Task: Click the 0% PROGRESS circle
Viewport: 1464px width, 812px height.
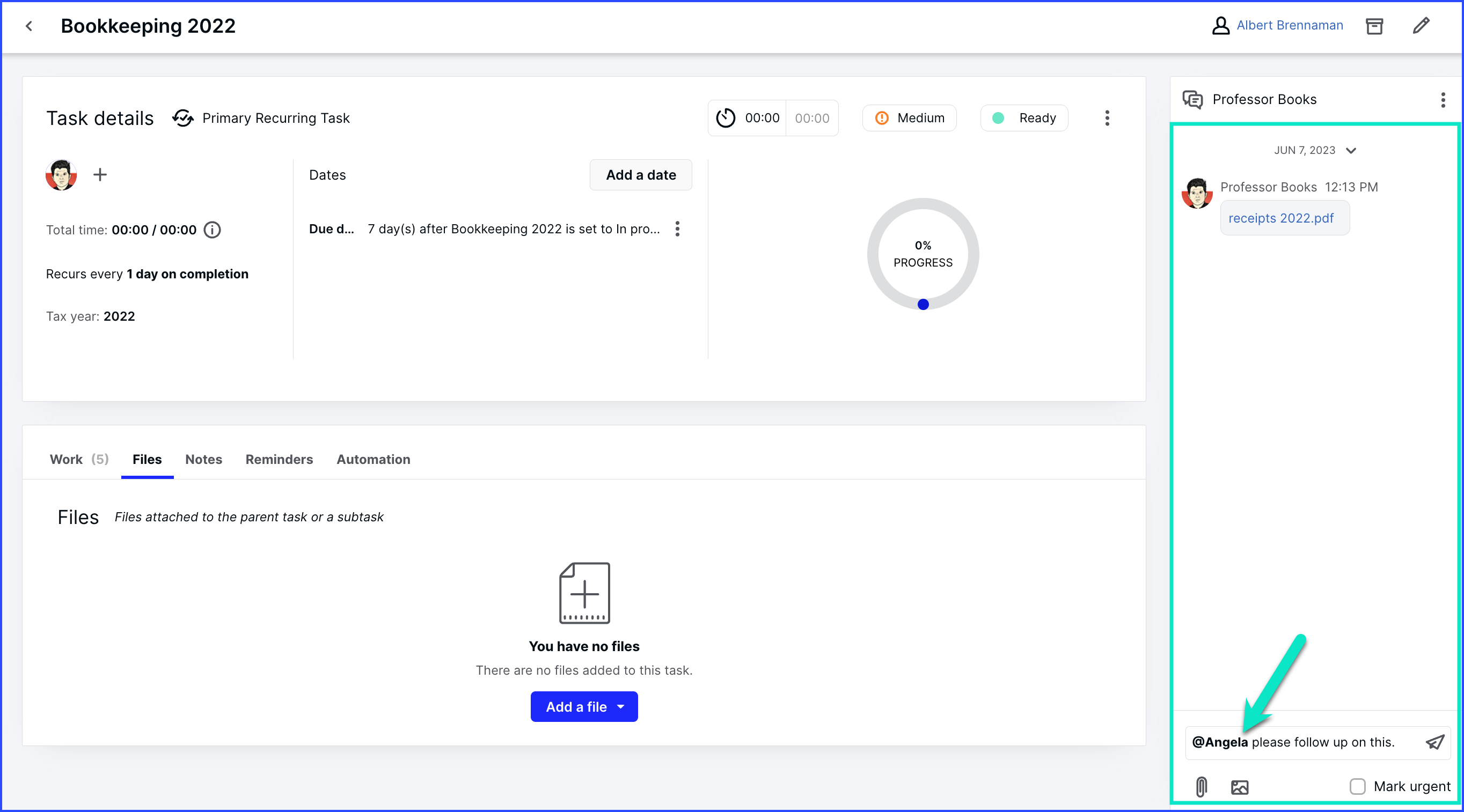Action: coord(923,254)
